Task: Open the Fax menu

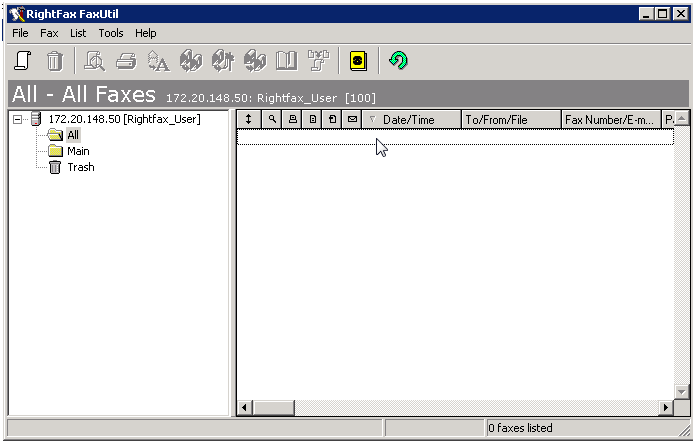Action: [x=49, y=33]
